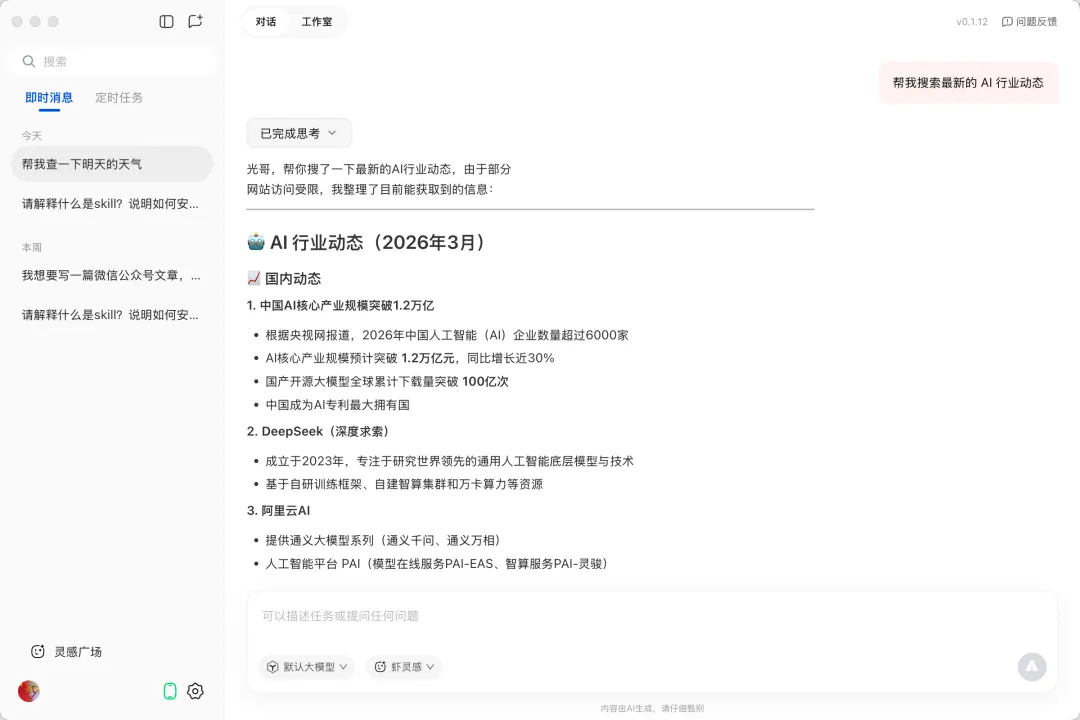Send message with the arrow button
The image size is (1080, 720).
click(x=1032, y=666)
